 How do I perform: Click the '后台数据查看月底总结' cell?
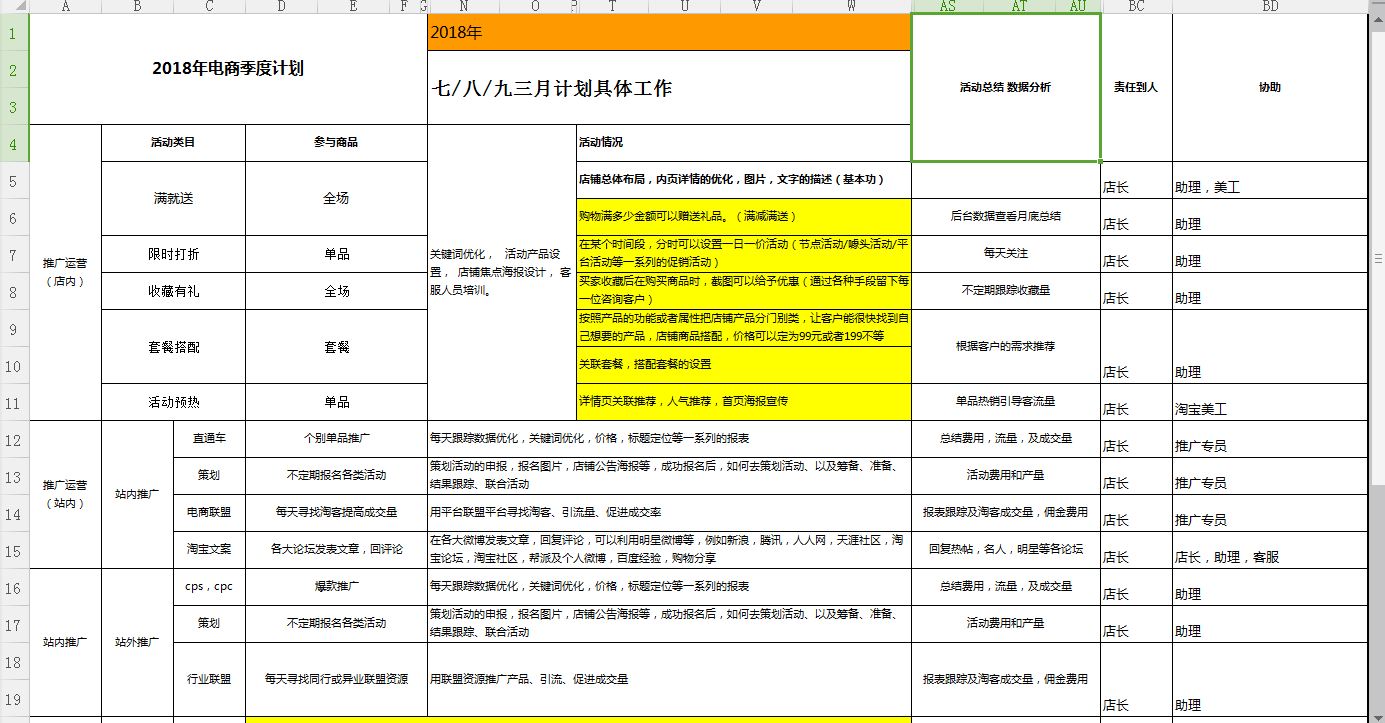pos(1005,217)
